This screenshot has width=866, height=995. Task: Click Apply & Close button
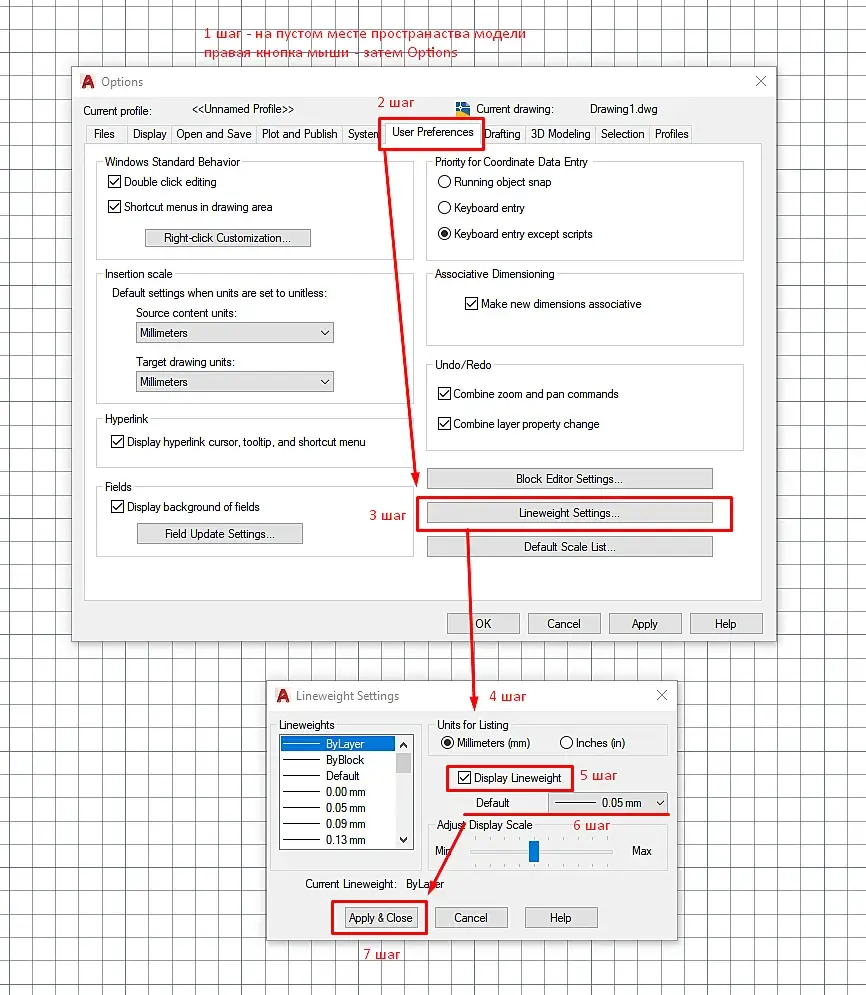380,918
